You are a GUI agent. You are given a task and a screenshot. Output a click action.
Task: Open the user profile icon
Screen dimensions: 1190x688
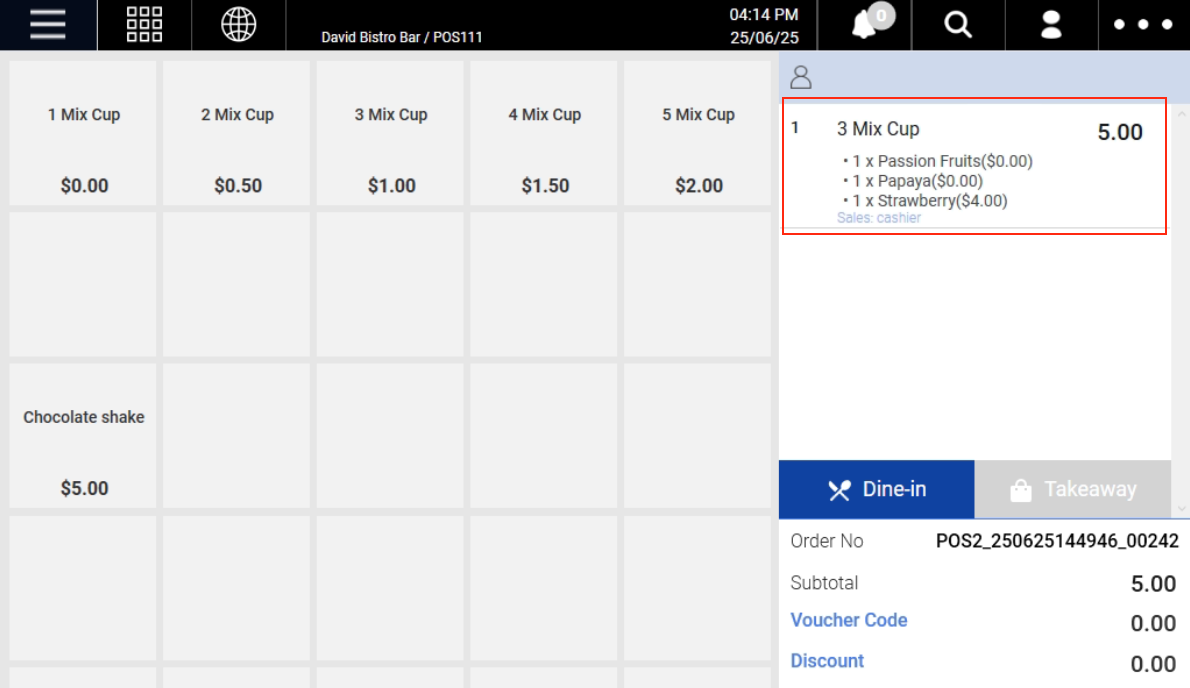1051,25
